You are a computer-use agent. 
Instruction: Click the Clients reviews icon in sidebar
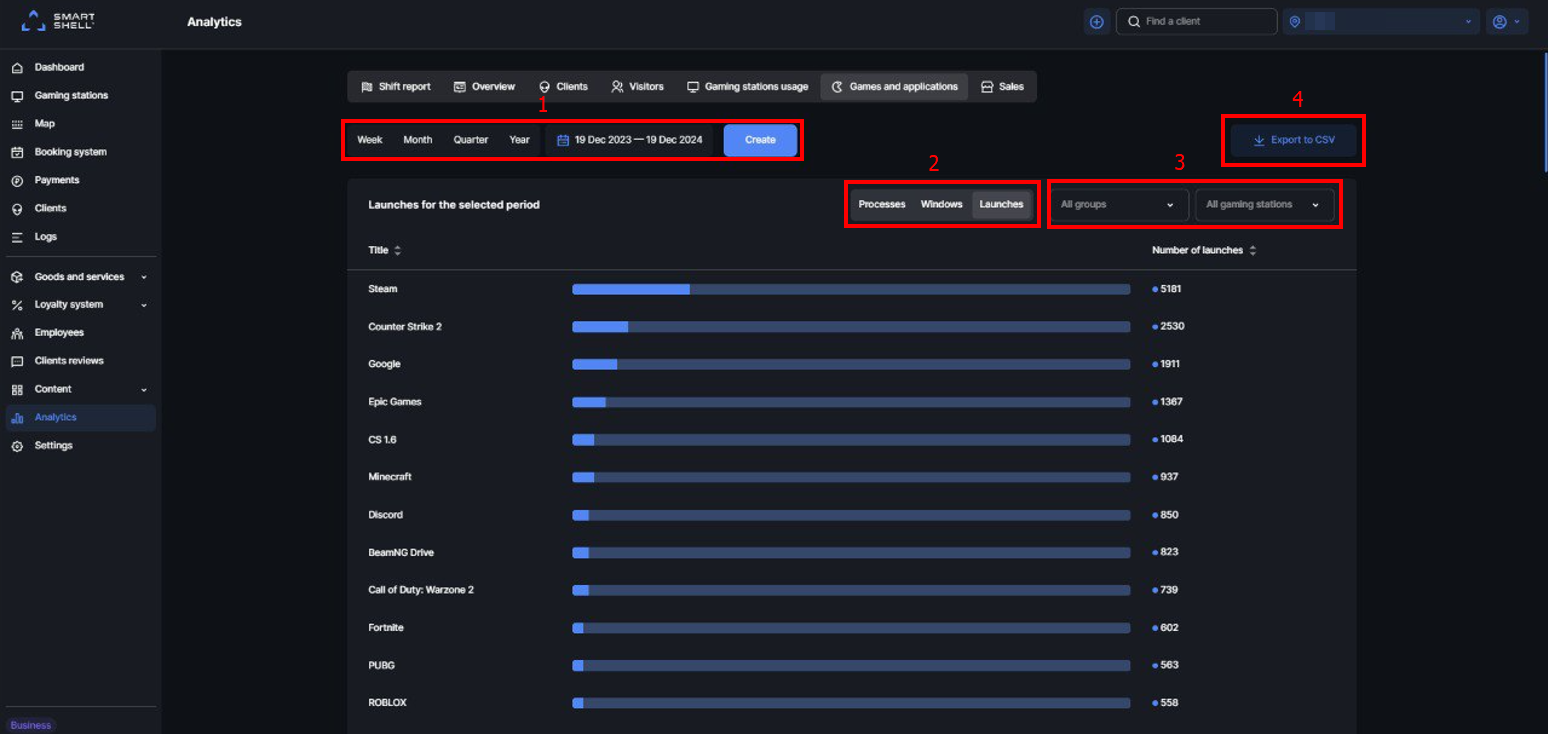[x=17, y=361]
